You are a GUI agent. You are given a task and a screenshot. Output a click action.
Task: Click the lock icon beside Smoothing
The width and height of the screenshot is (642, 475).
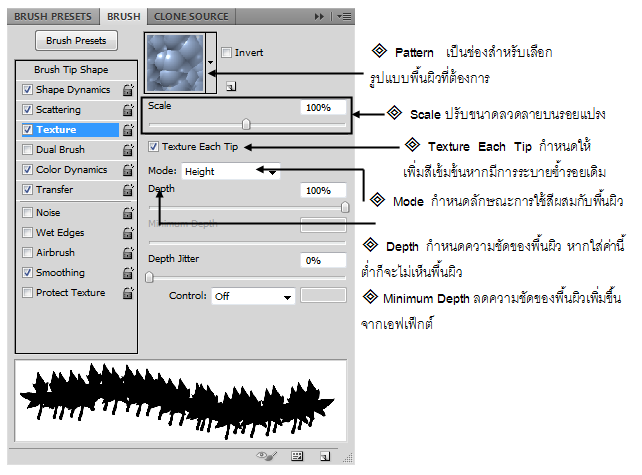point(128,273)
